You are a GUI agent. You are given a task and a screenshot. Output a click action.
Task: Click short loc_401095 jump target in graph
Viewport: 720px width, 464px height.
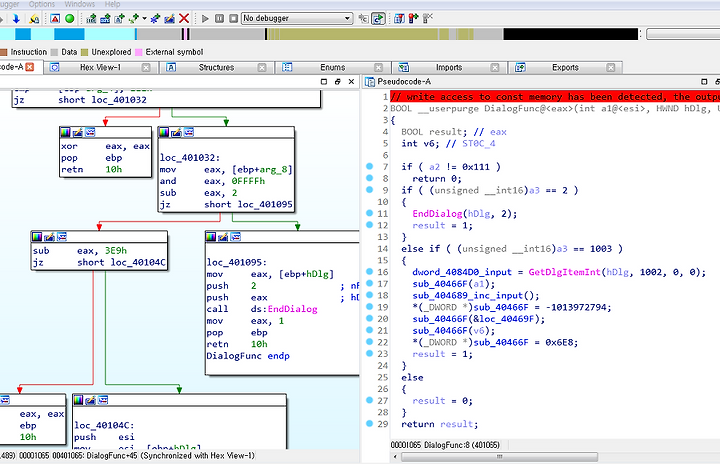point(248,204)
